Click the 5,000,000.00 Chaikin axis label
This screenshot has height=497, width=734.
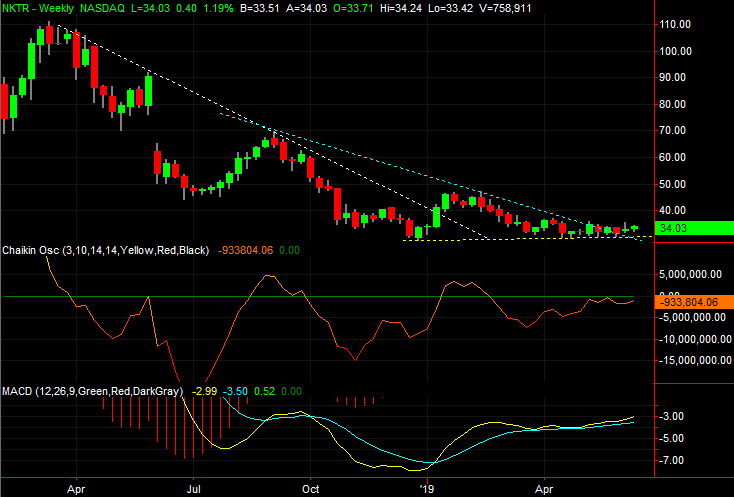[x=690, y=274]
